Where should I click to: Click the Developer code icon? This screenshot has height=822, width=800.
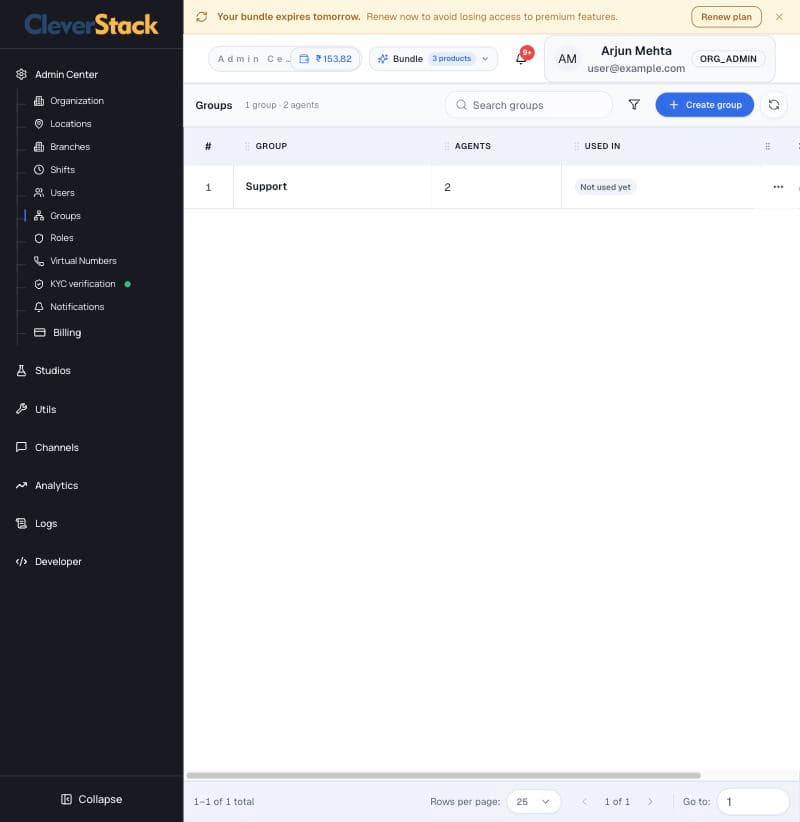tap(21, 561)
